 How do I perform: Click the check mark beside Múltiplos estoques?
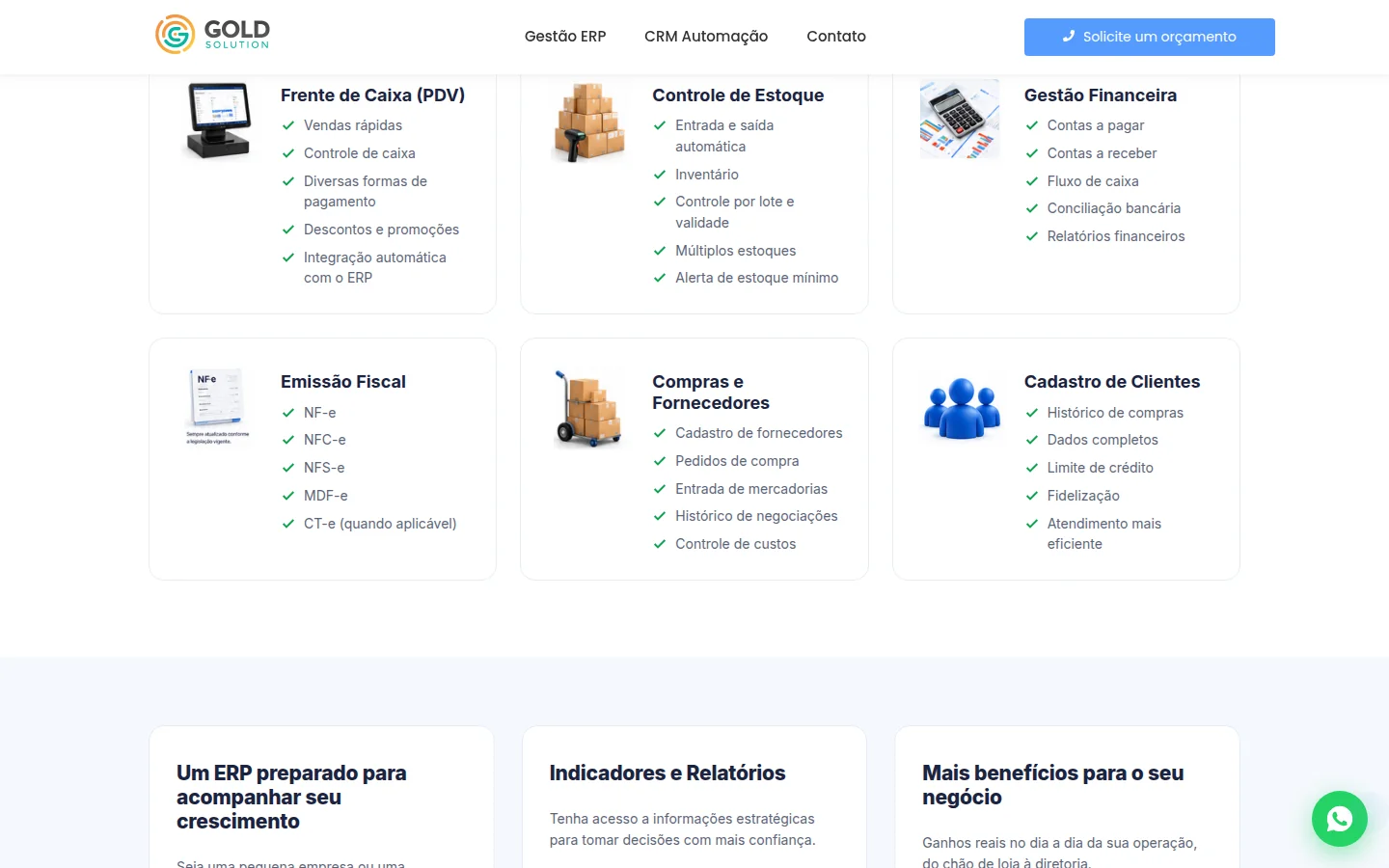coord(660,251)
